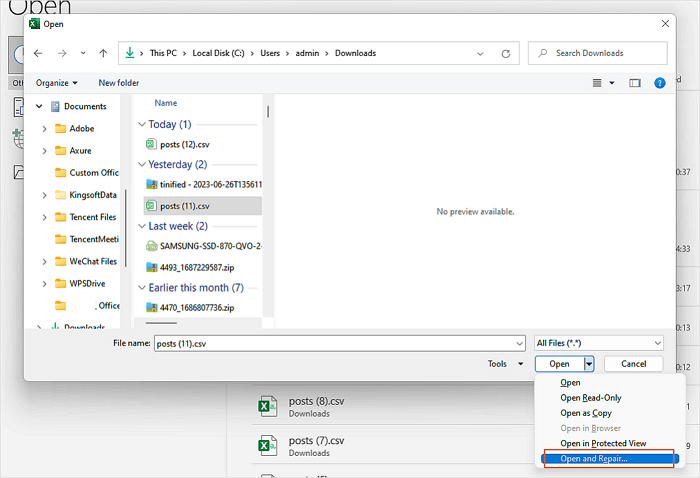Screen dimensions: 700x478
Task: Refresh the Downloads folder listing
Action: 506,54
